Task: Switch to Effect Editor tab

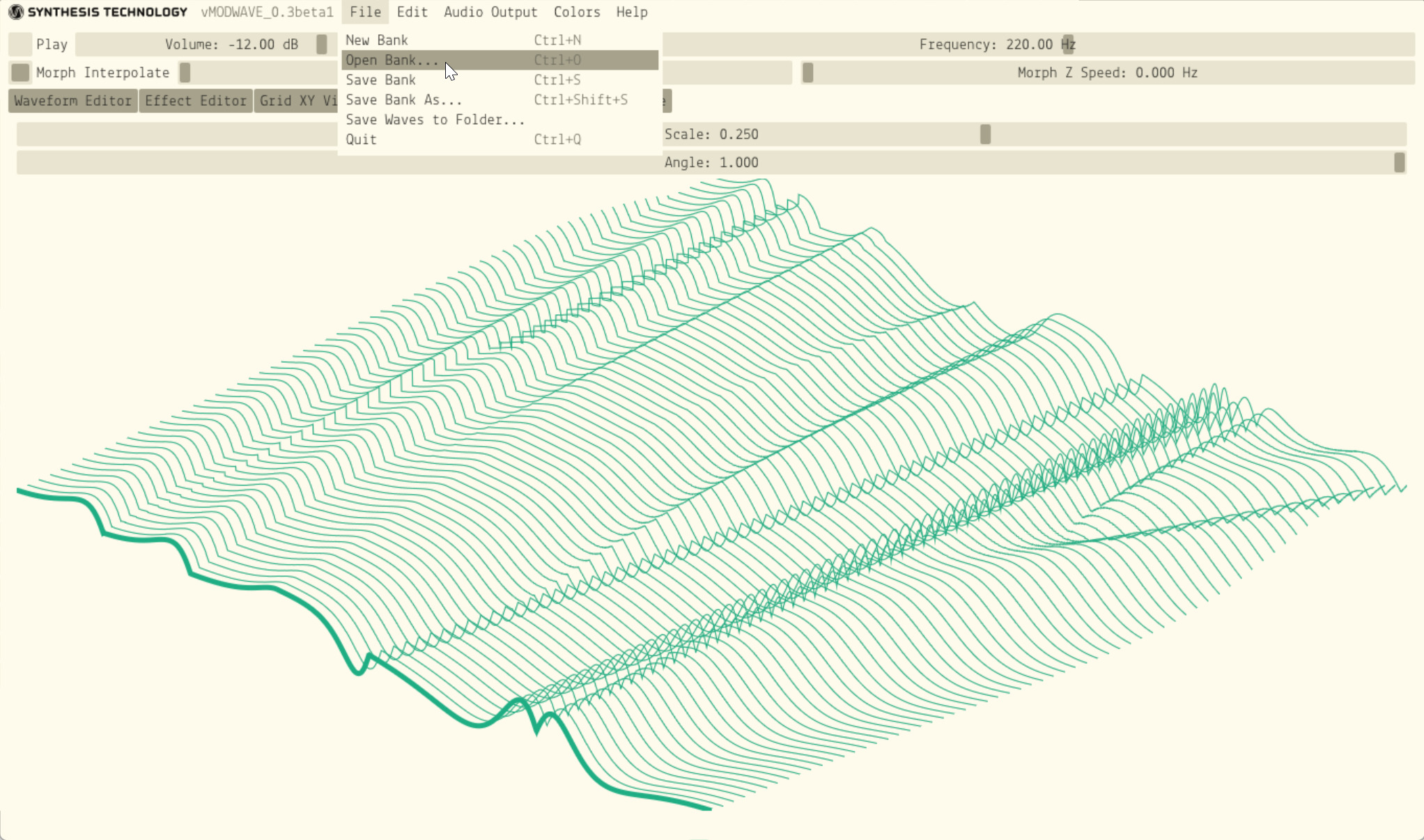Action: point(196,101)
